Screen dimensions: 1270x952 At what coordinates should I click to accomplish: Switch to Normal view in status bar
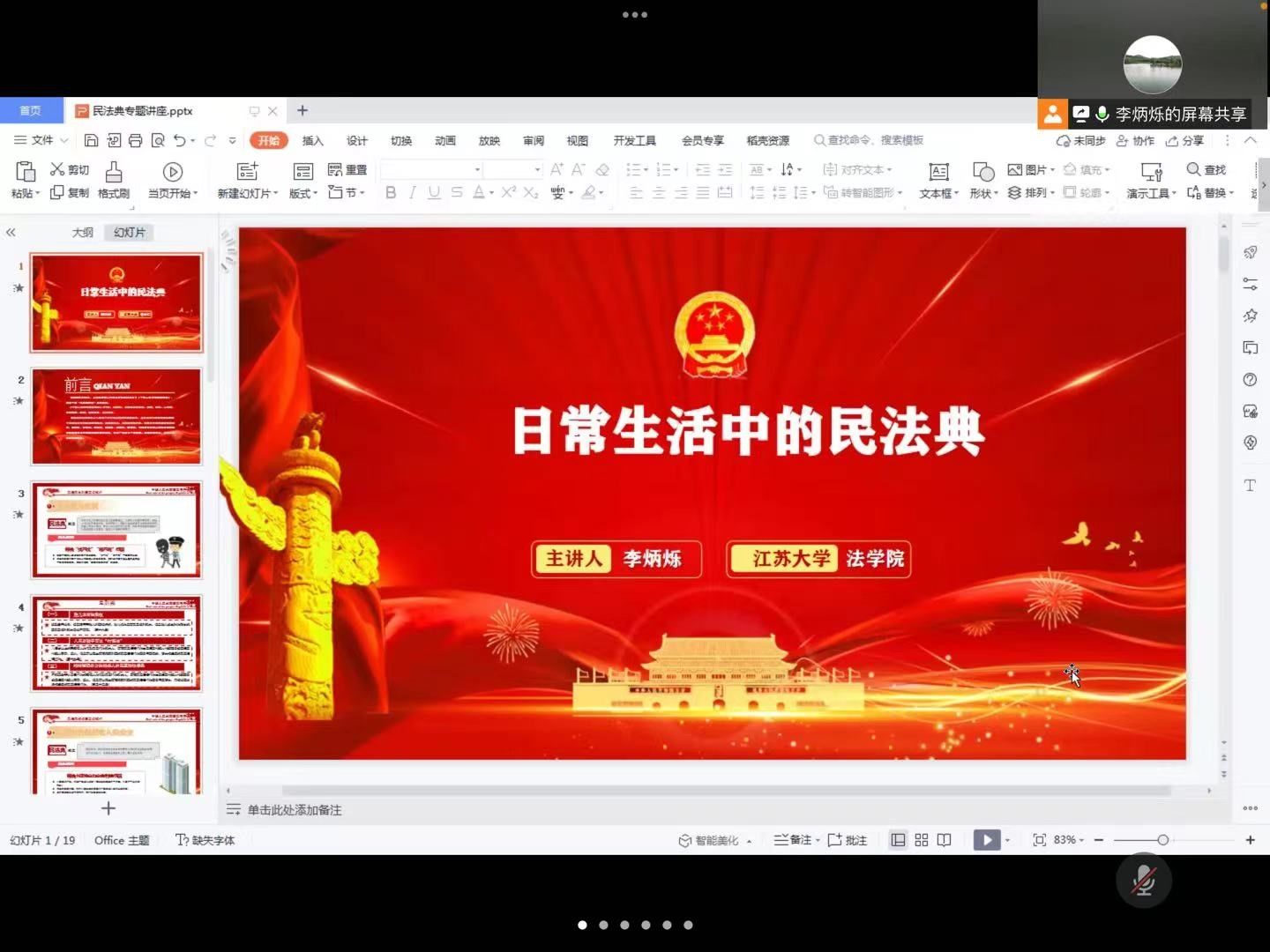click(898, 840)
